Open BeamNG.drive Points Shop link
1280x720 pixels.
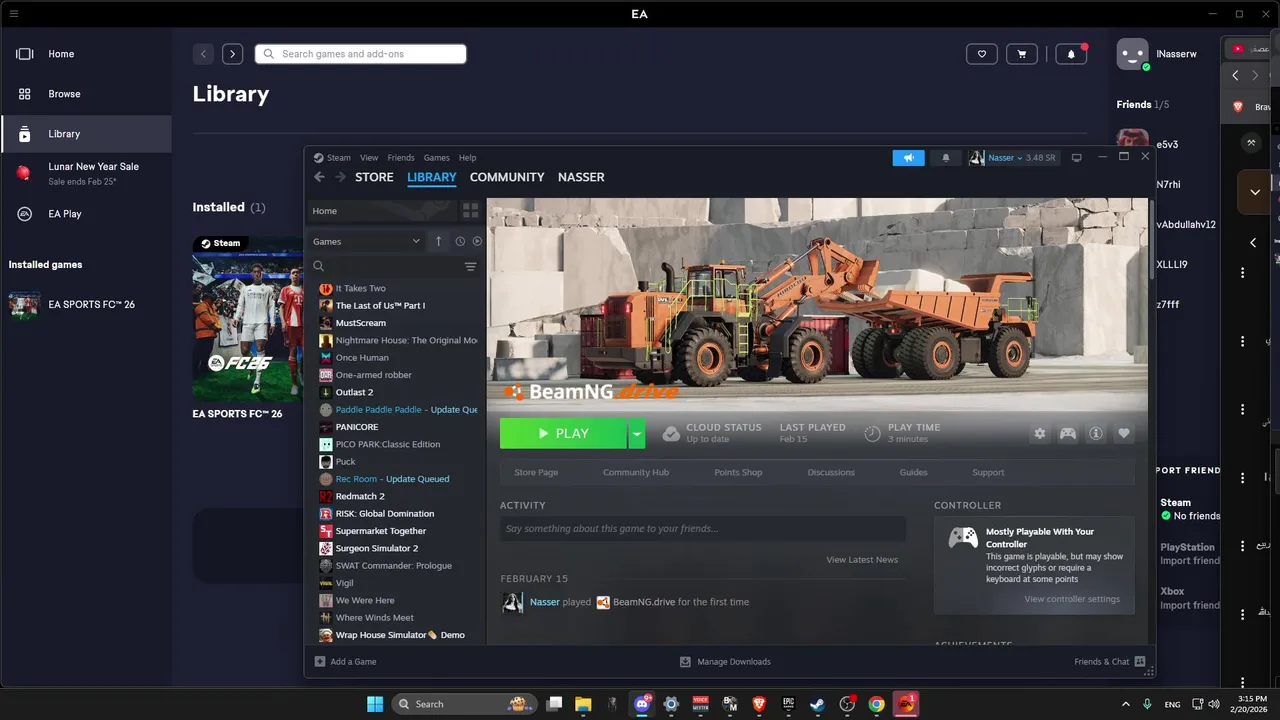pos(738,472)
